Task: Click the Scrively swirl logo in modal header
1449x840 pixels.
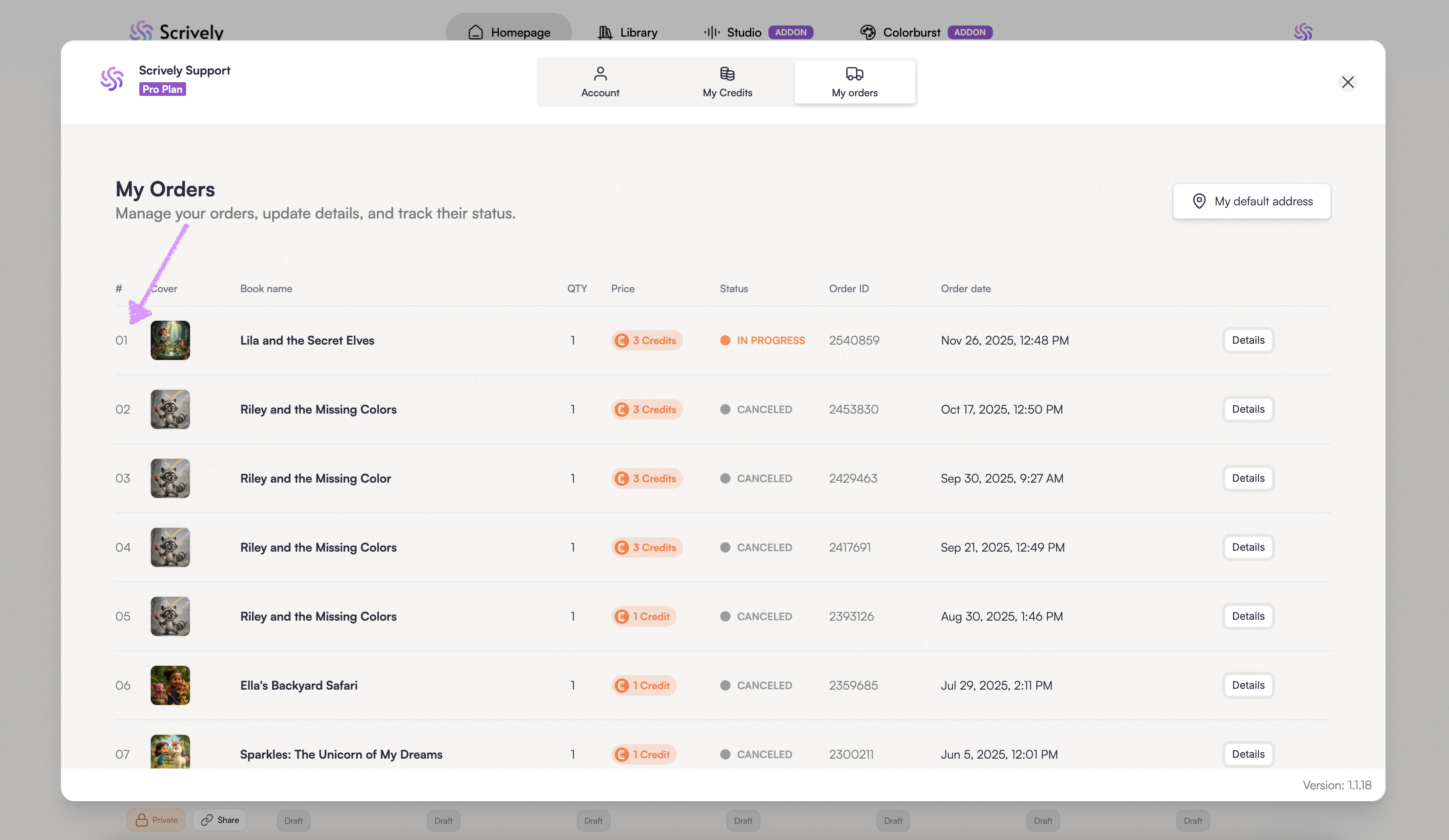Action: point(112,79)
